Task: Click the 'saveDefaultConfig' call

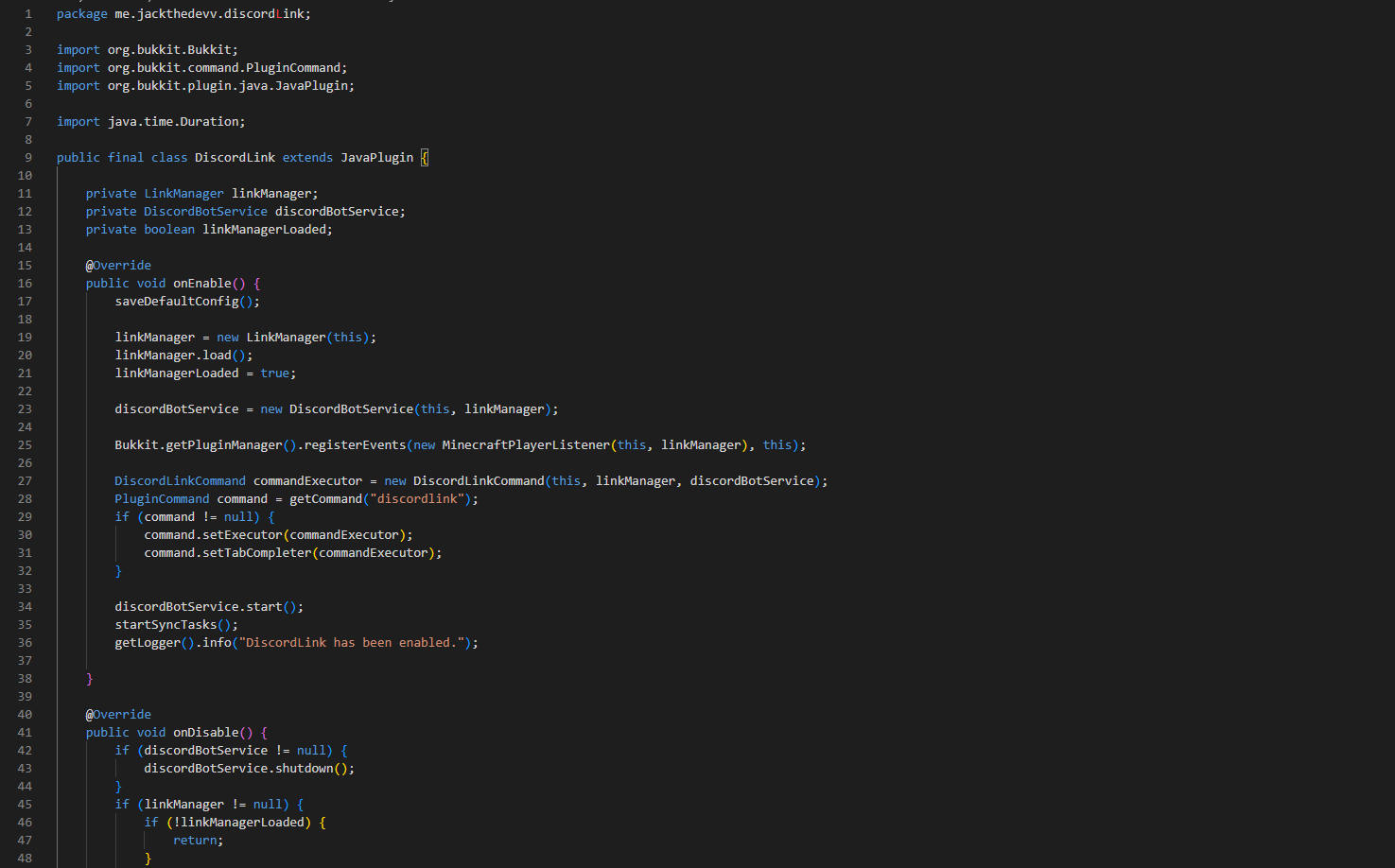Action: (x=177, y=302)
